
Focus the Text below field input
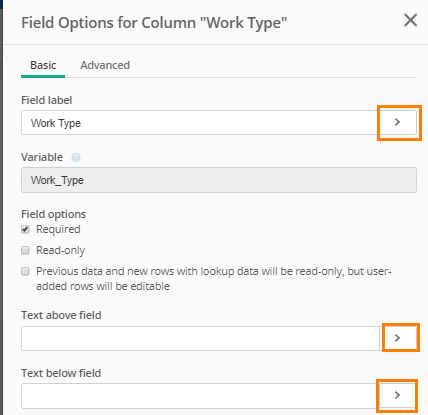(200, 396)
